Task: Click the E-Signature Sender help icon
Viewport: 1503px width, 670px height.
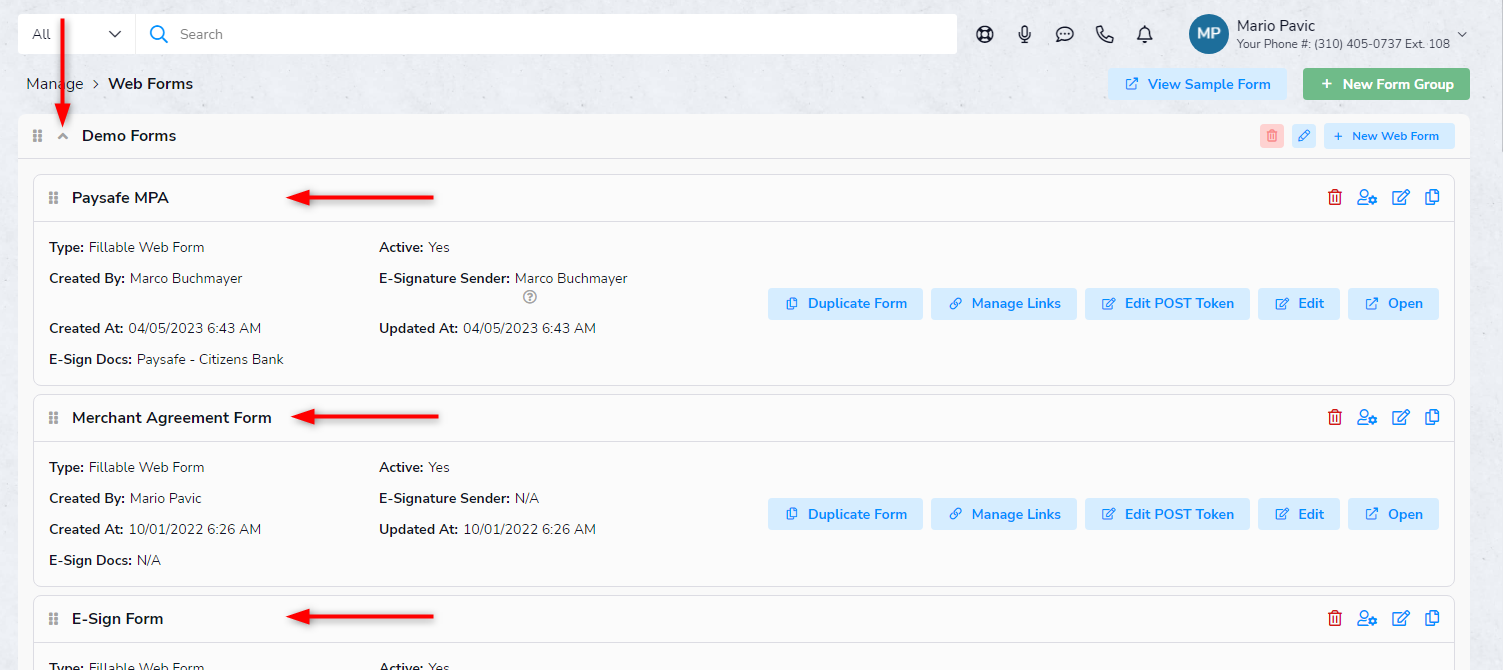Action: 530,297
